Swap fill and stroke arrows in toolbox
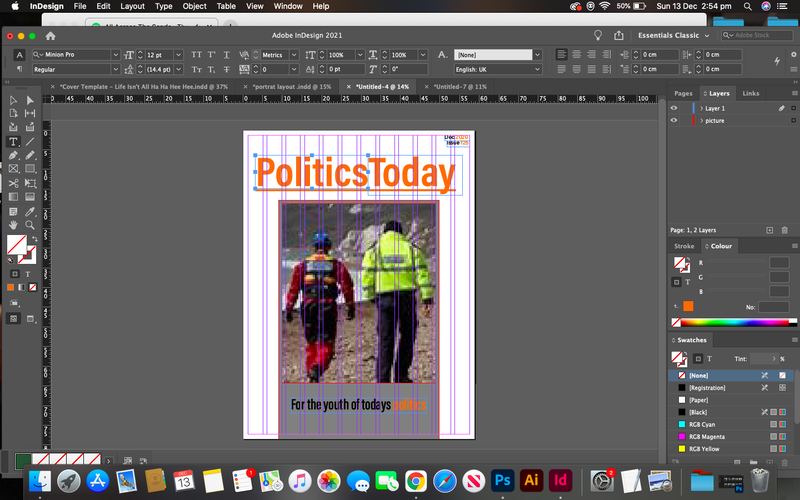800x500 pixels. tap(34, 238)
